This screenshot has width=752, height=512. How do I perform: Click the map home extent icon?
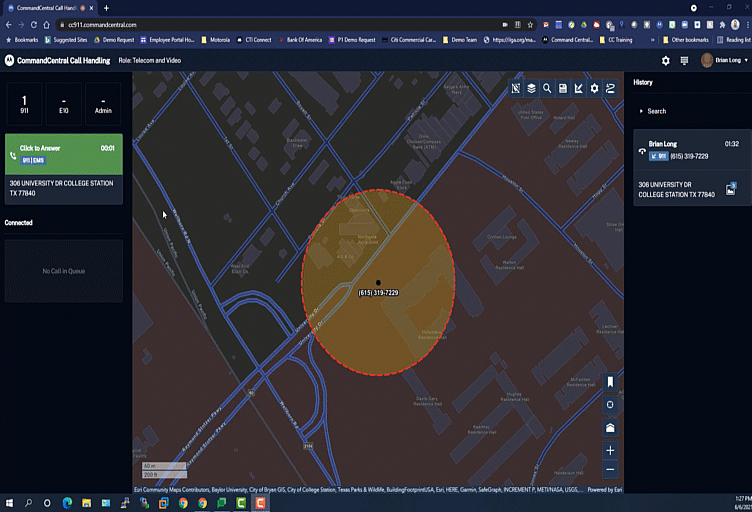(610, 428)
